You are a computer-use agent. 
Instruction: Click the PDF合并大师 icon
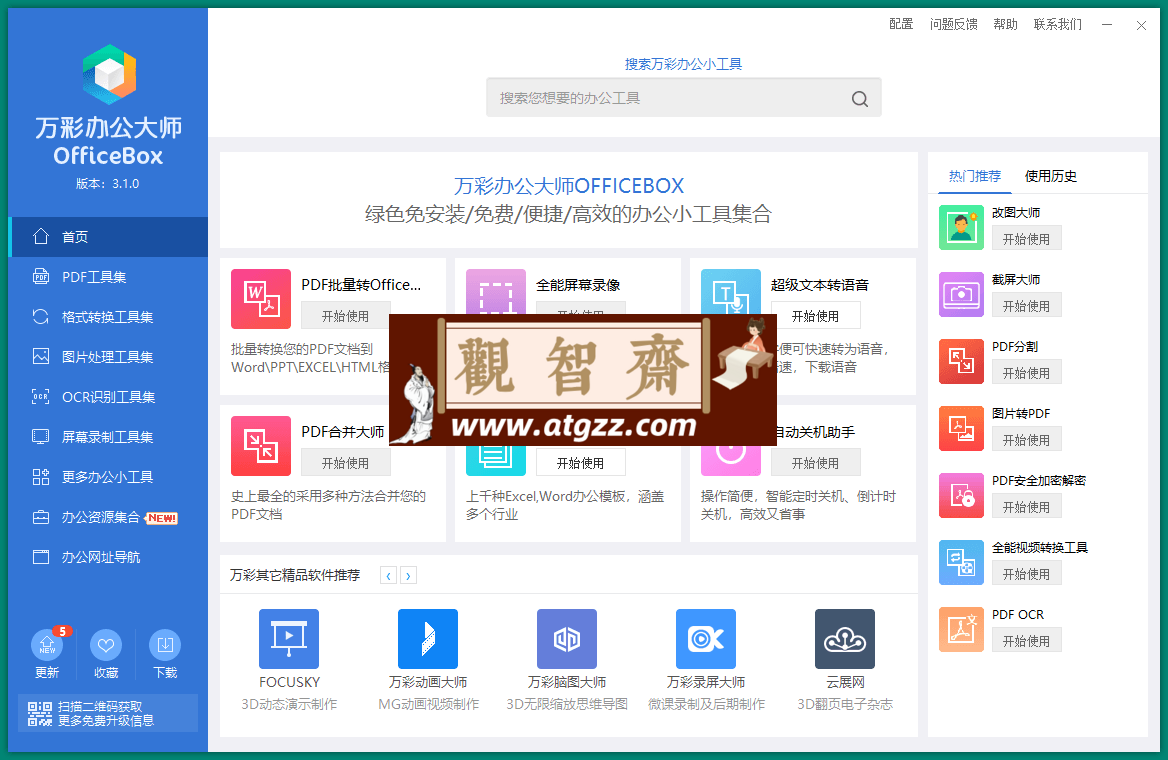click(x=261, y=446)
